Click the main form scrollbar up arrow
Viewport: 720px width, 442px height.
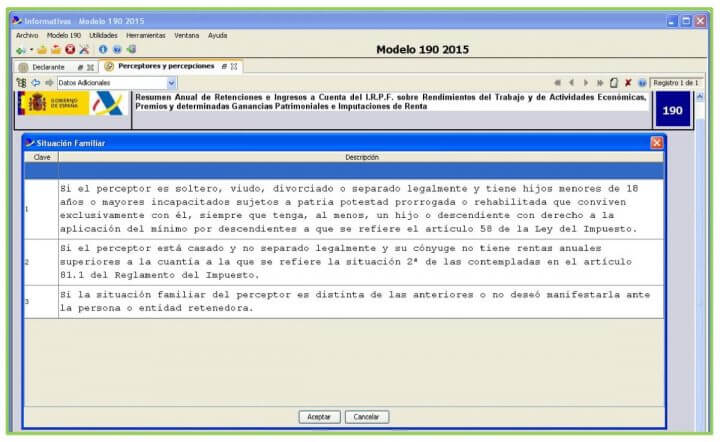[x=699, y=97]
